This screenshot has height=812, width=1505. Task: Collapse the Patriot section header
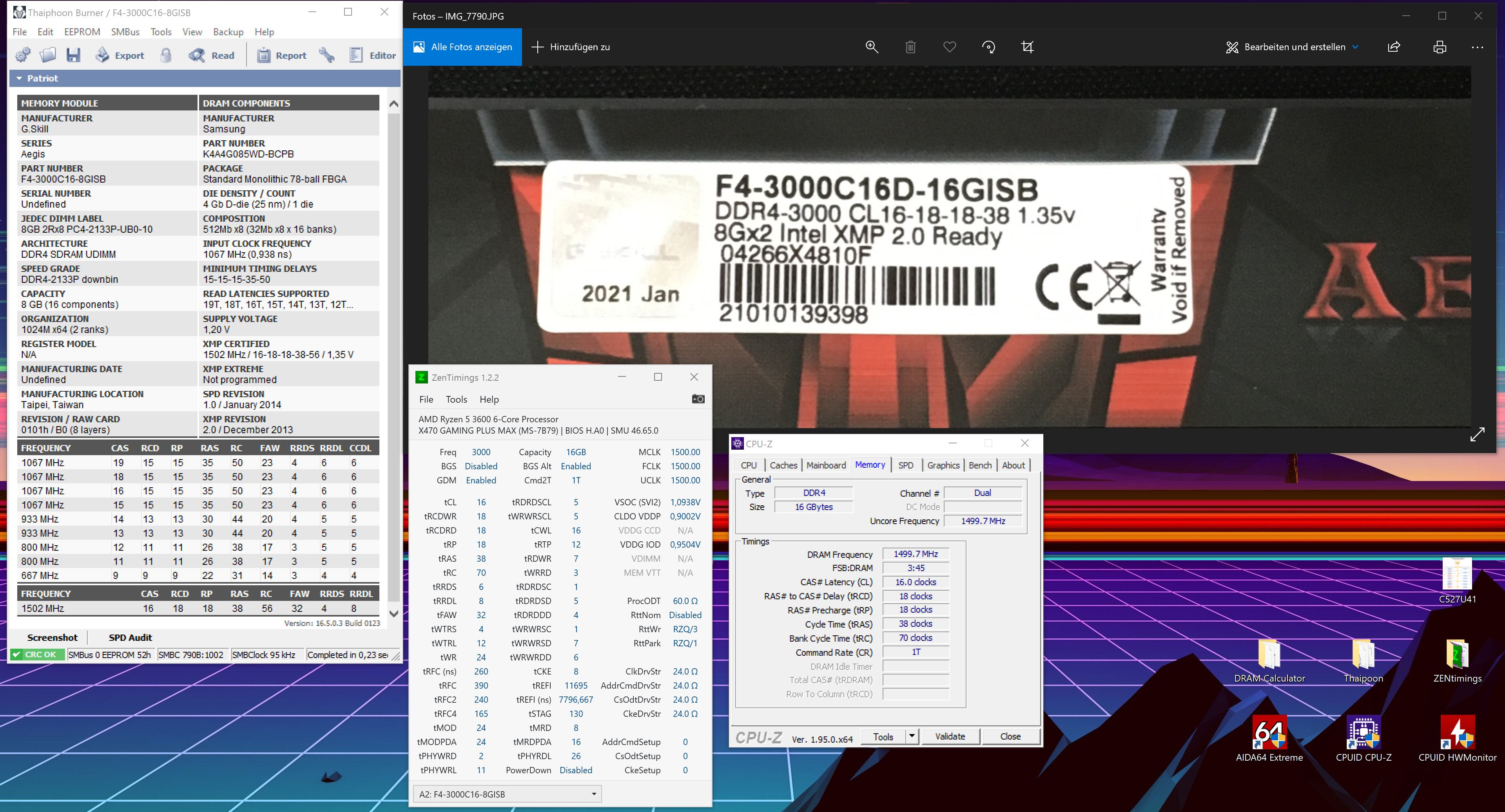point(19,78)
